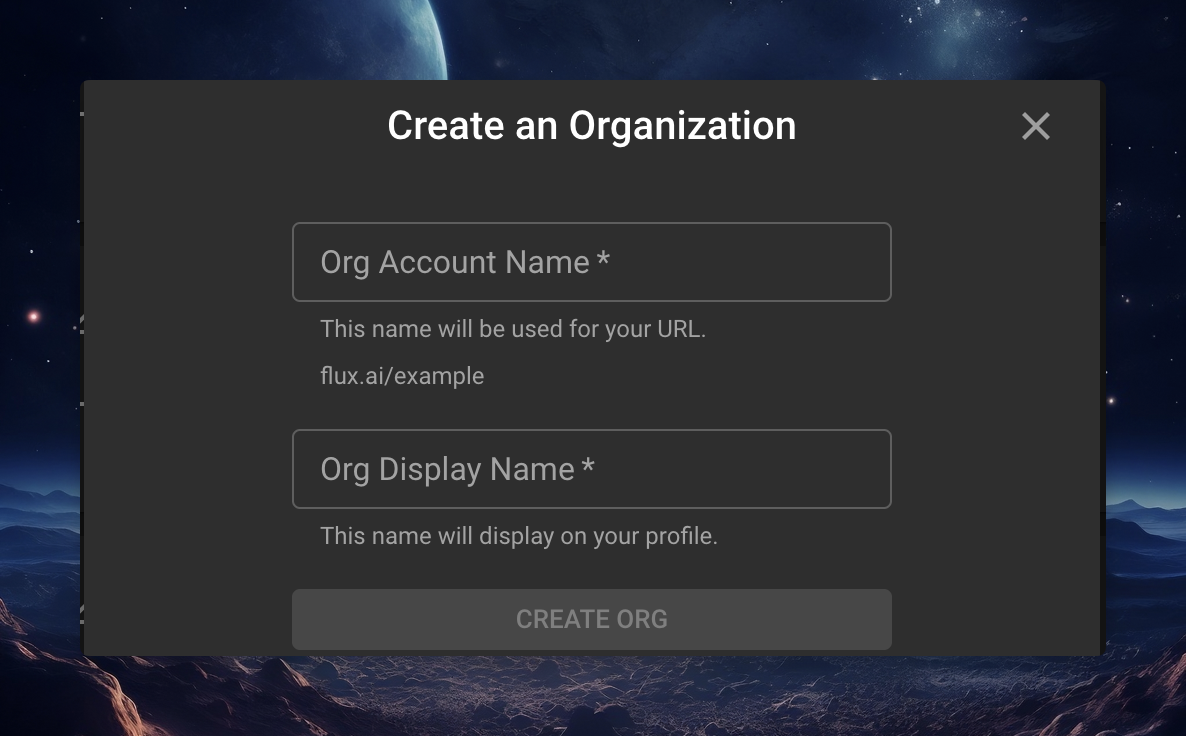This screenshot has height=736, width=1186.
Task: Click the 'flux.ai/example' URL preview text
Action: tap(402, 376)
